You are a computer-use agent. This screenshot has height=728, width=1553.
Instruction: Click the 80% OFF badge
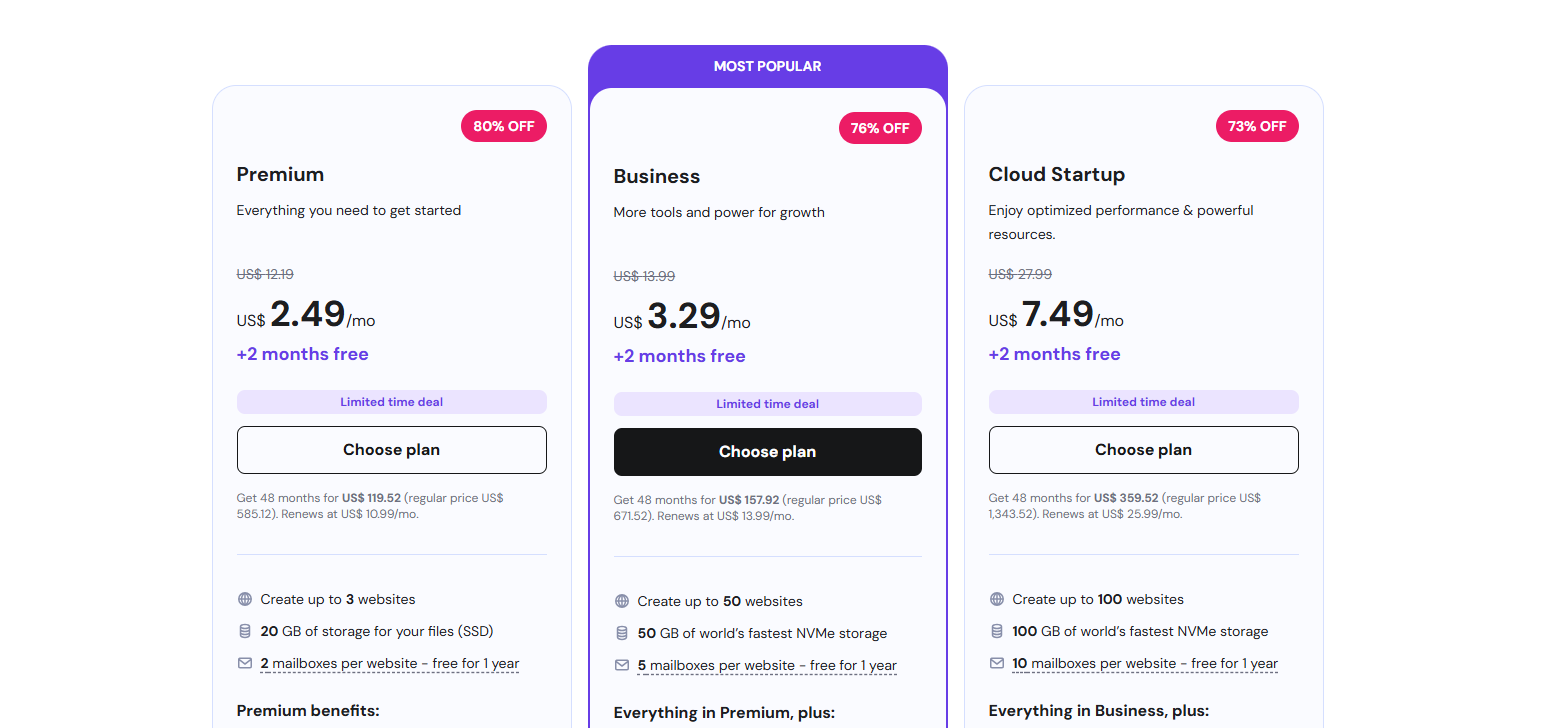[x=504, y=126]
